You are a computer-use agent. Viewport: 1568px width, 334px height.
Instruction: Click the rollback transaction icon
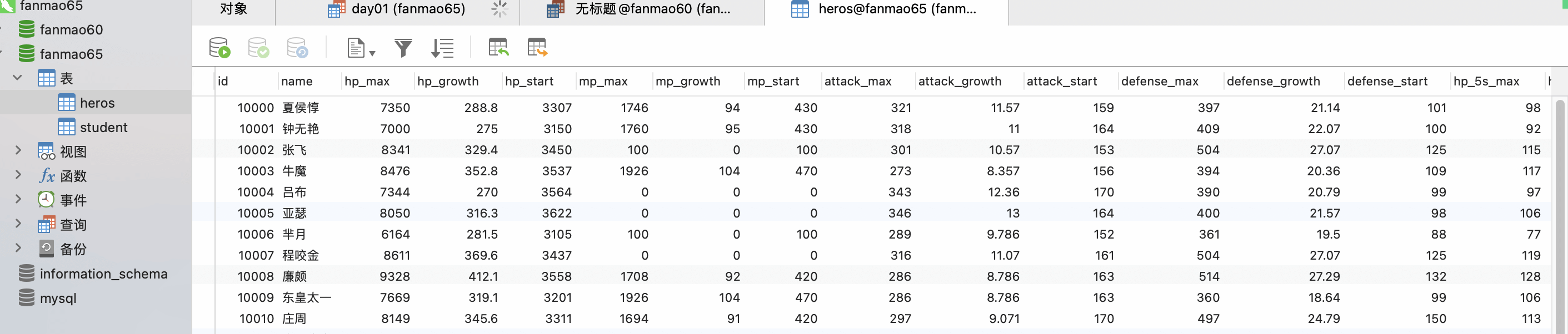coord(297,47)
